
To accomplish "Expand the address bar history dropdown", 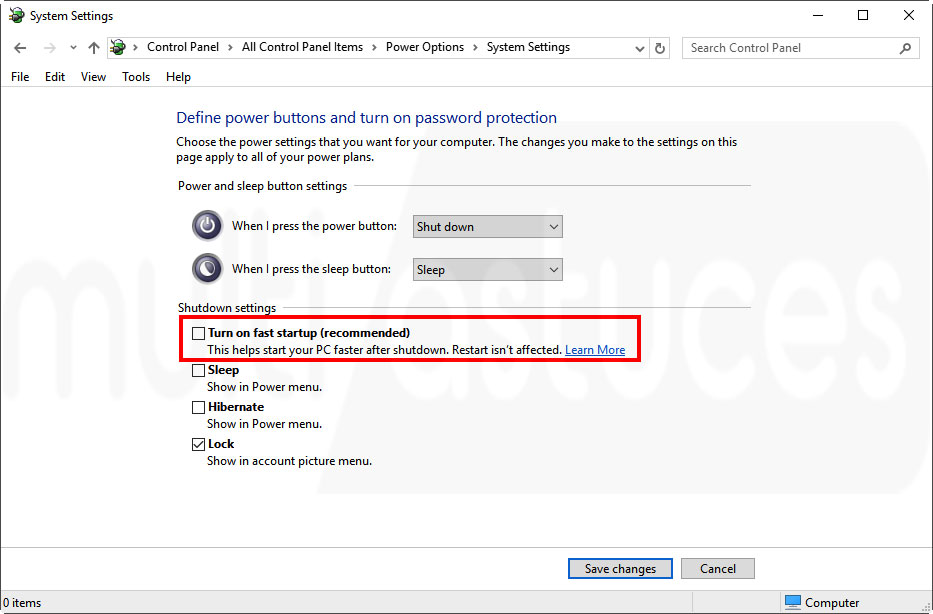I will 640,48.
